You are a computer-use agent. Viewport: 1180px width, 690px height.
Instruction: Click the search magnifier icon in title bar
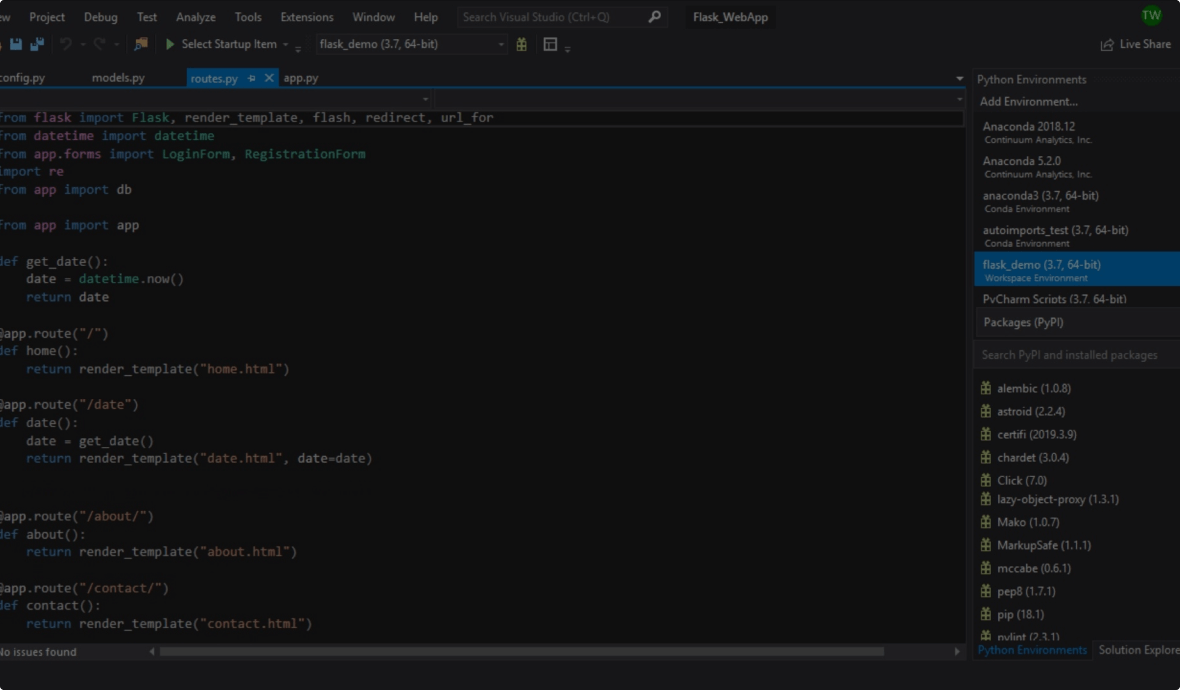pos(655,17)
